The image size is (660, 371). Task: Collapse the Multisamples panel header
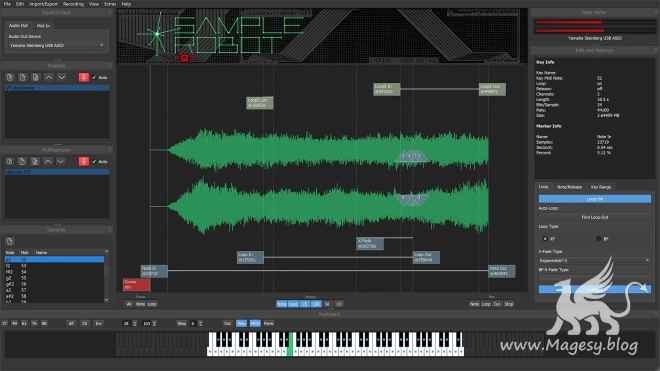click(x=57, y=149)
